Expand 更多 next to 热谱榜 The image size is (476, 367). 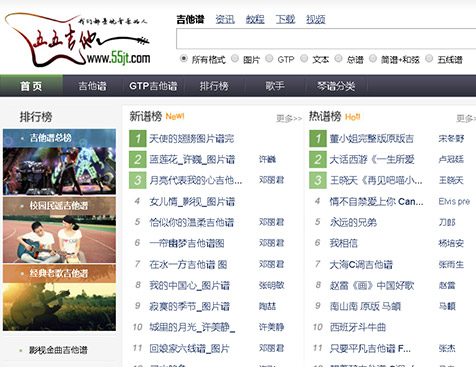point(466,118)
